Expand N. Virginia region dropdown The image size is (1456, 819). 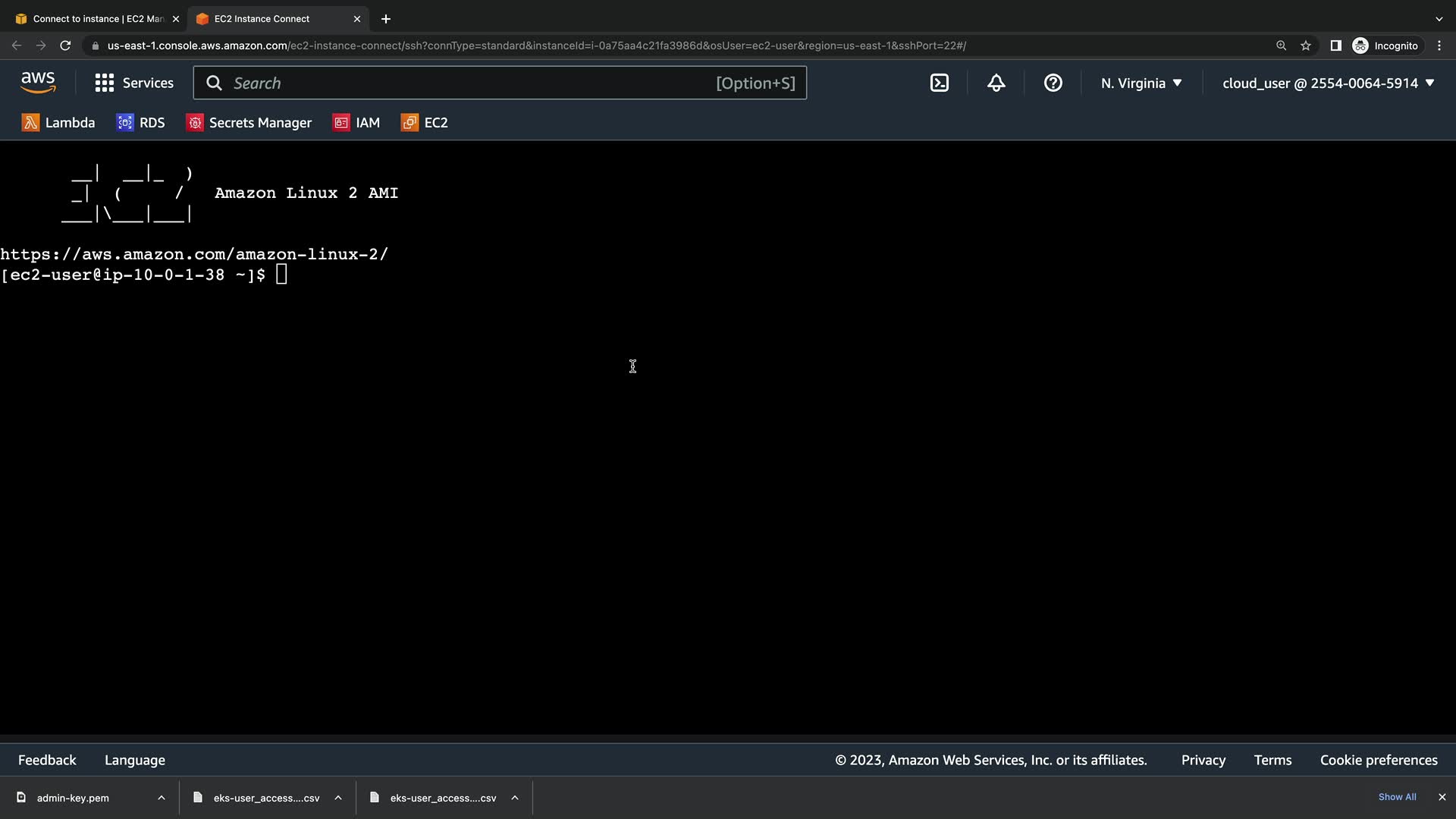(x=1141, y=83)
